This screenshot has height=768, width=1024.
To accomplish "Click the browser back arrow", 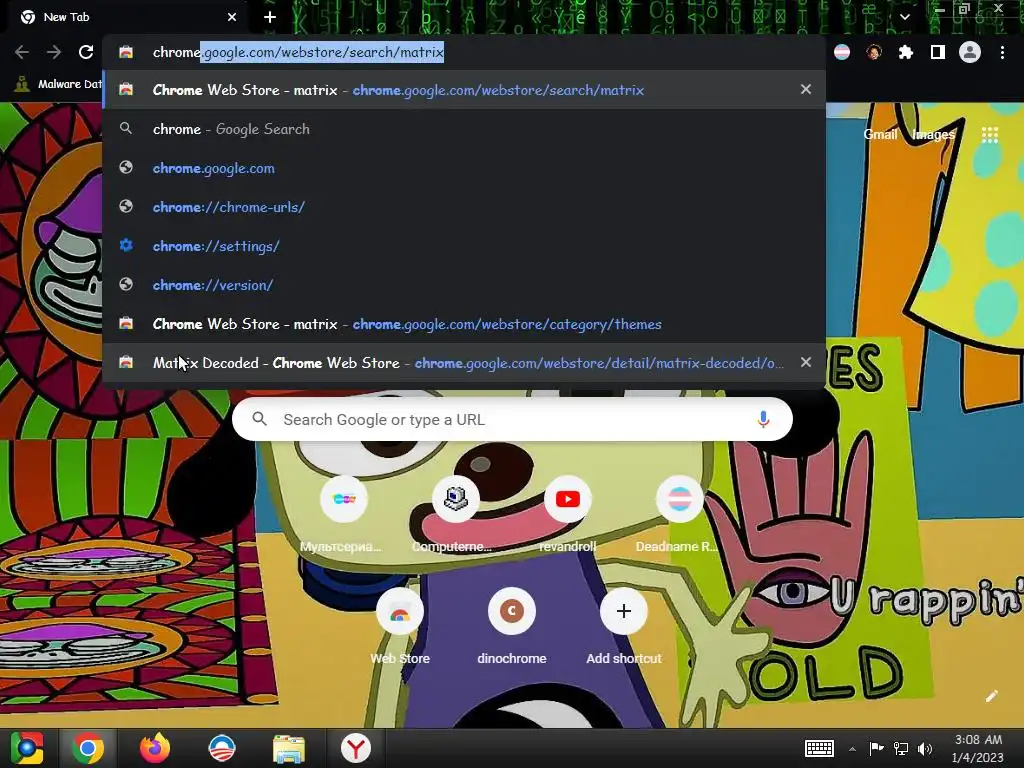I will pyautogui.click(x=22, y=52).
